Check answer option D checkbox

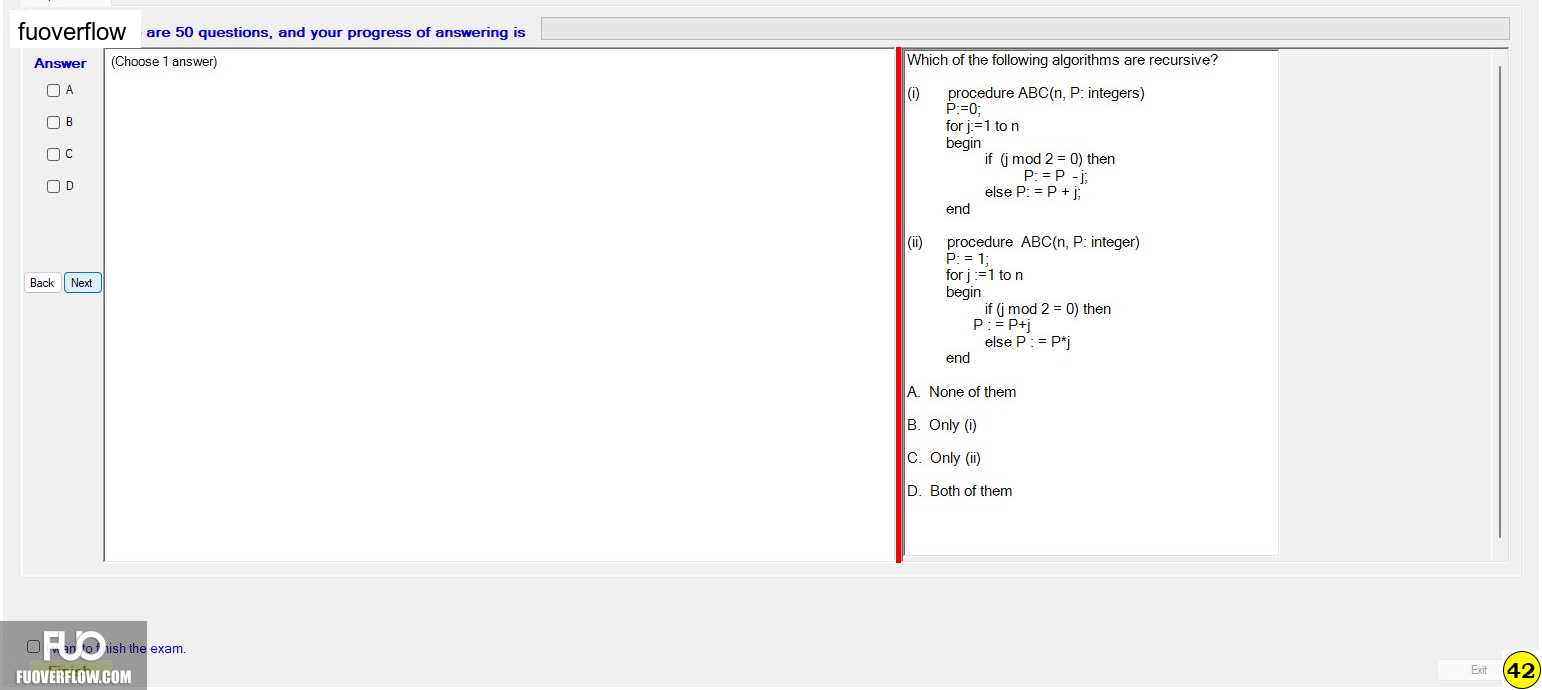click(54, 186)
